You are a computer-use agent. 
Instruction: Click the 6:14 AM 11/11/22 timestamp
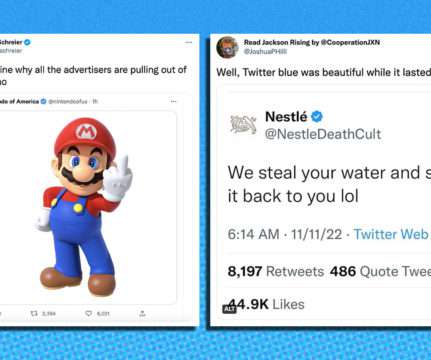285,234
